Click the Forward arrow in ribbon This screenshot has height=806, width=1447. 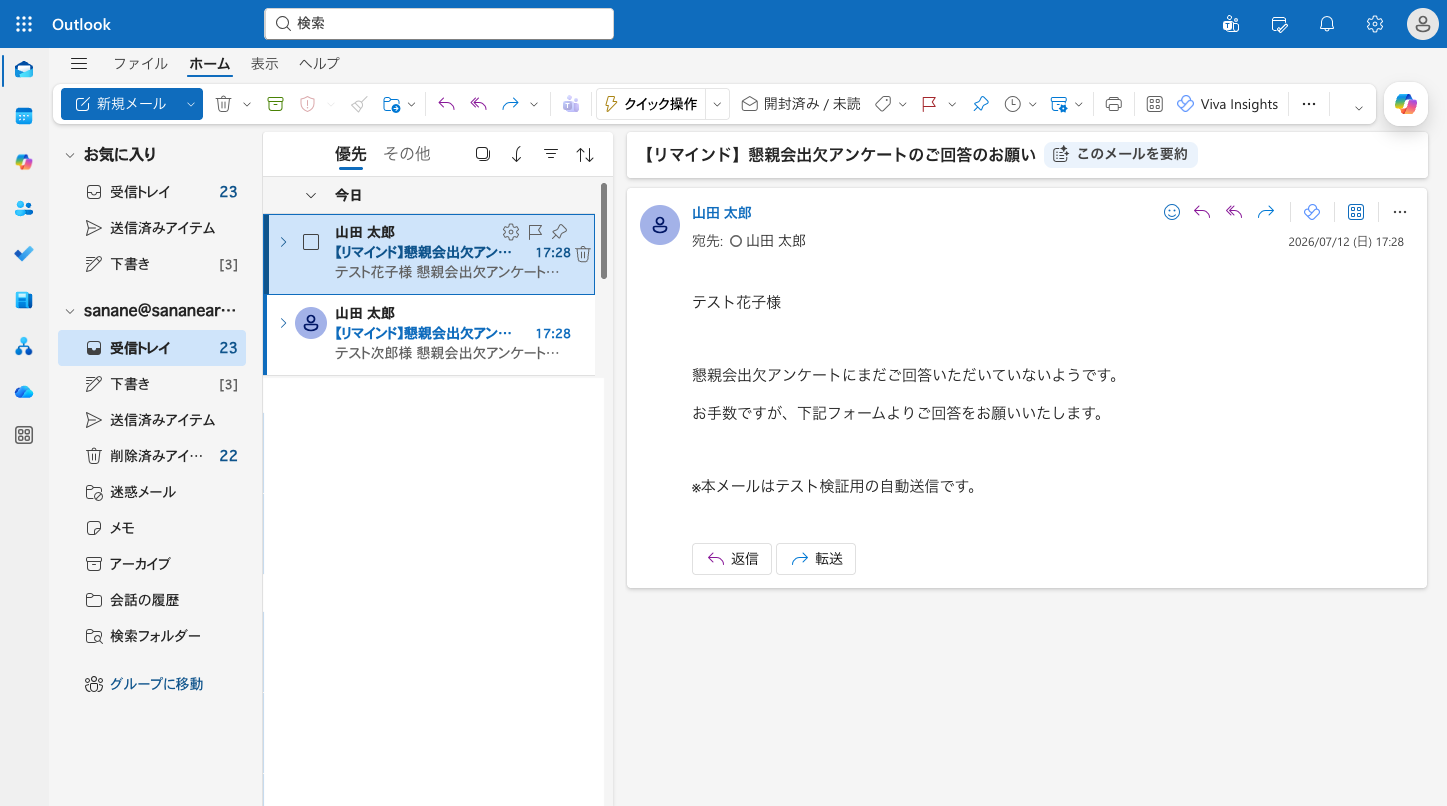click(x=510, y=104)
